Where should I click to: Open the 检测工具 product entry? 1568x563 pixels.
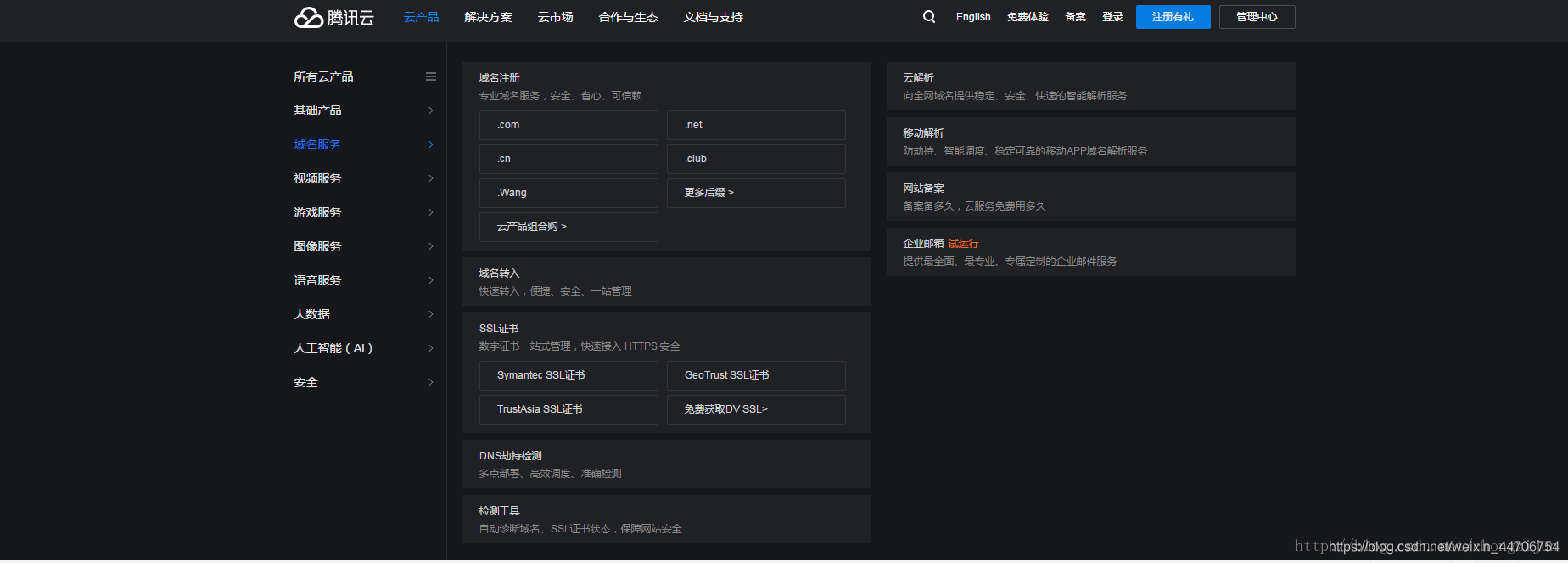point(667,520)
